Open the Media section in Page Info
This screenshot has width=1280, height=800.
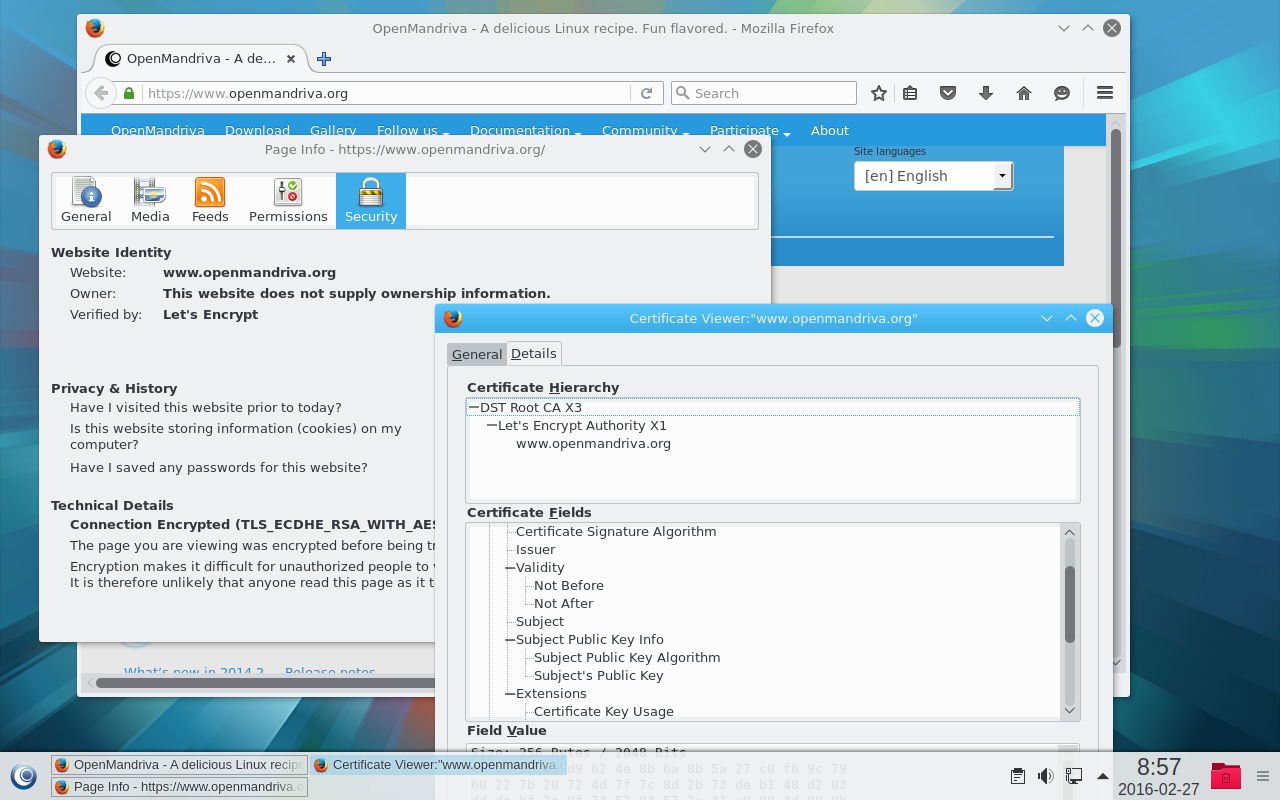(x=150, y=201)
